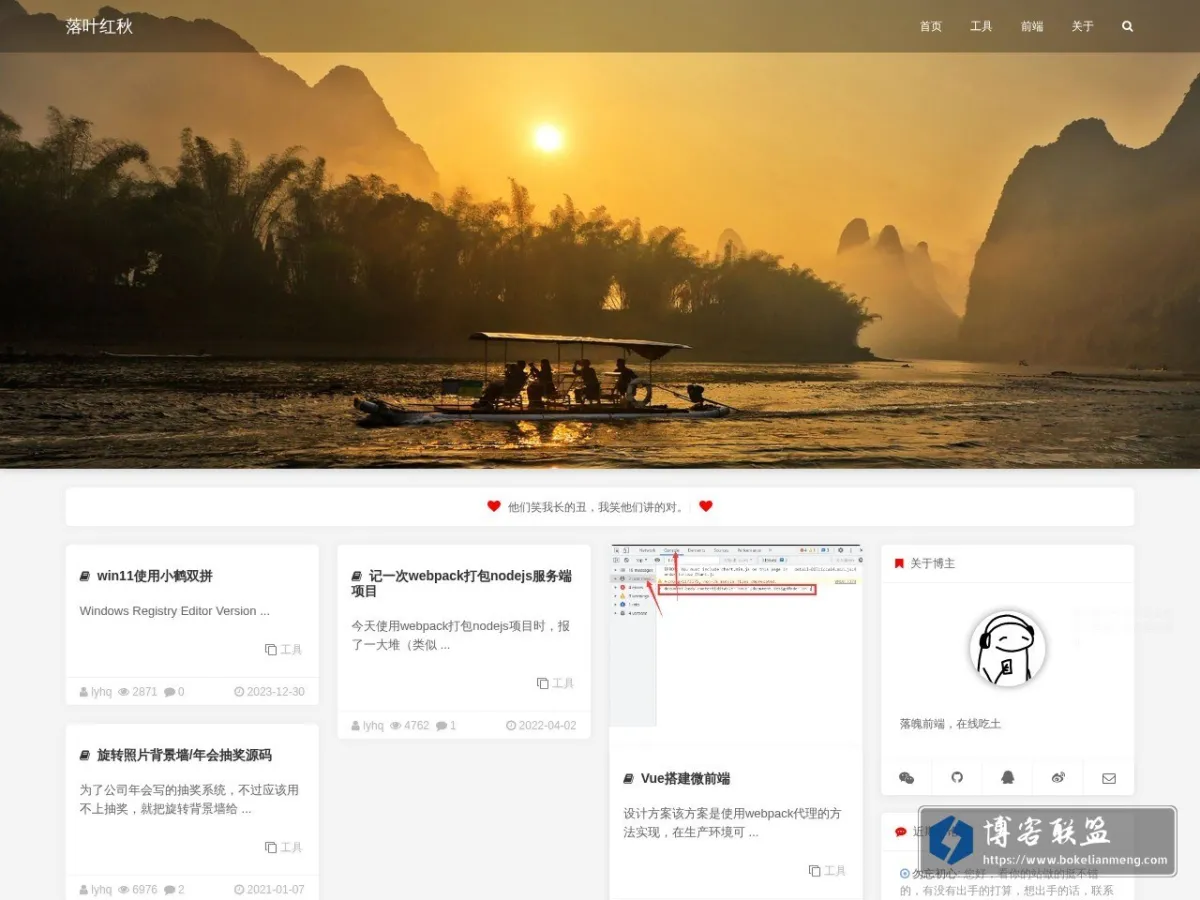Open post 记一次webpack打包nodejs服务端项目
Image resolution: width=1200 pixels, height=900 pixels.
pyautogui.click(x=461, y=583)
